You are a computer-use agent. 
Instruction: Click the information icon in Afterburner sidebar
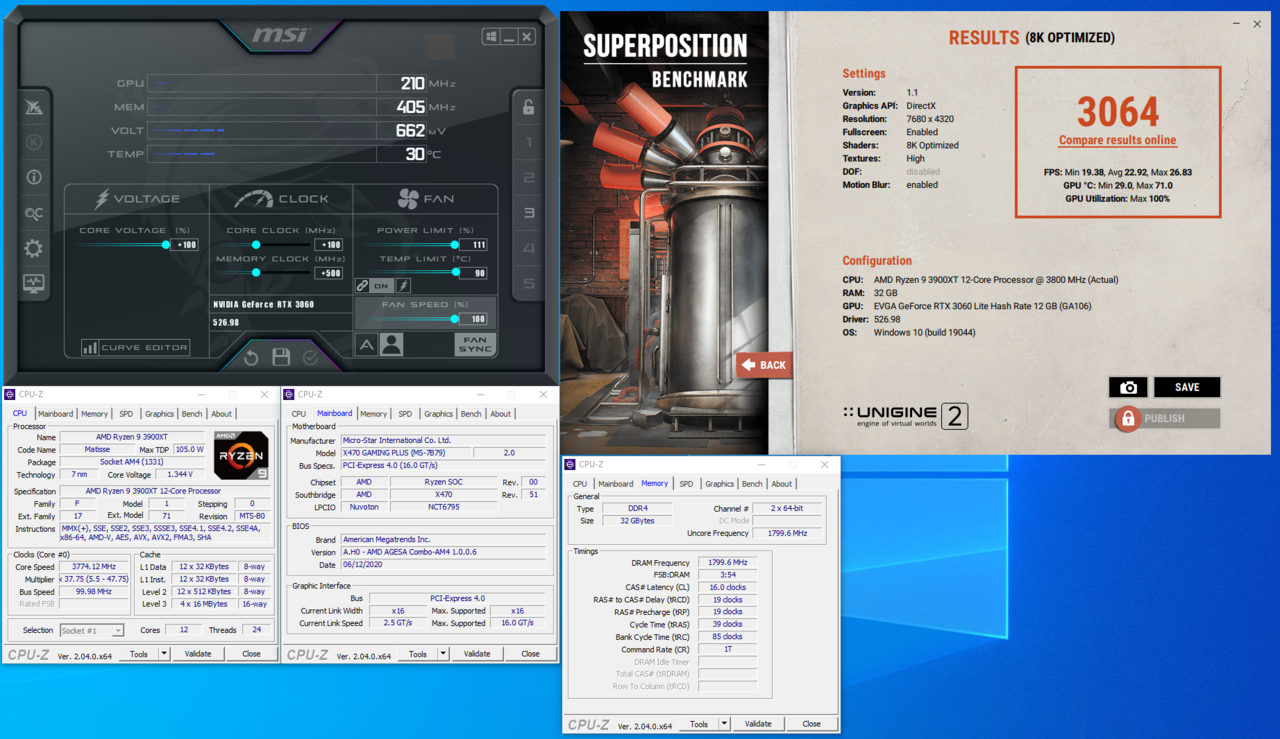pyautogui.click(x=33, y=177)
